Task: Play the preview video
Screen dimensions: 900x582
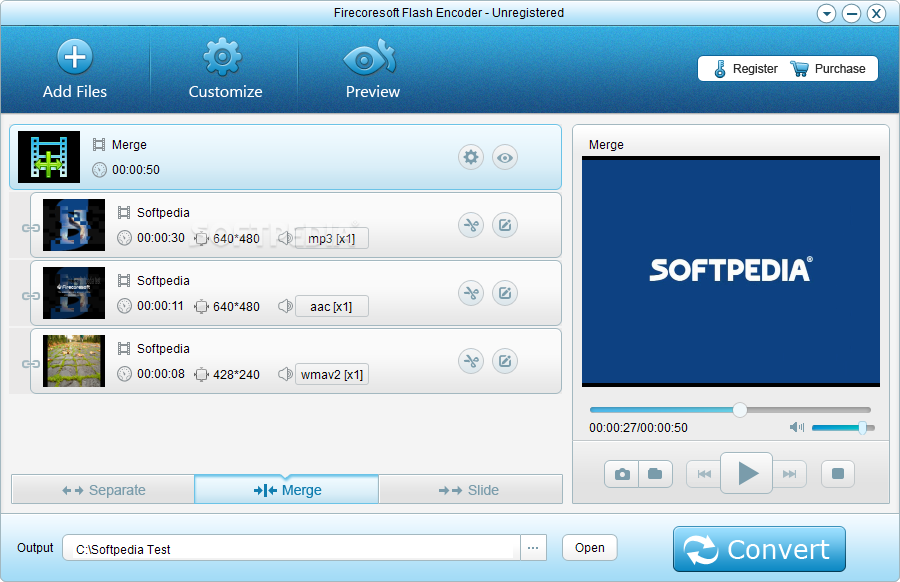Action: 746,474
